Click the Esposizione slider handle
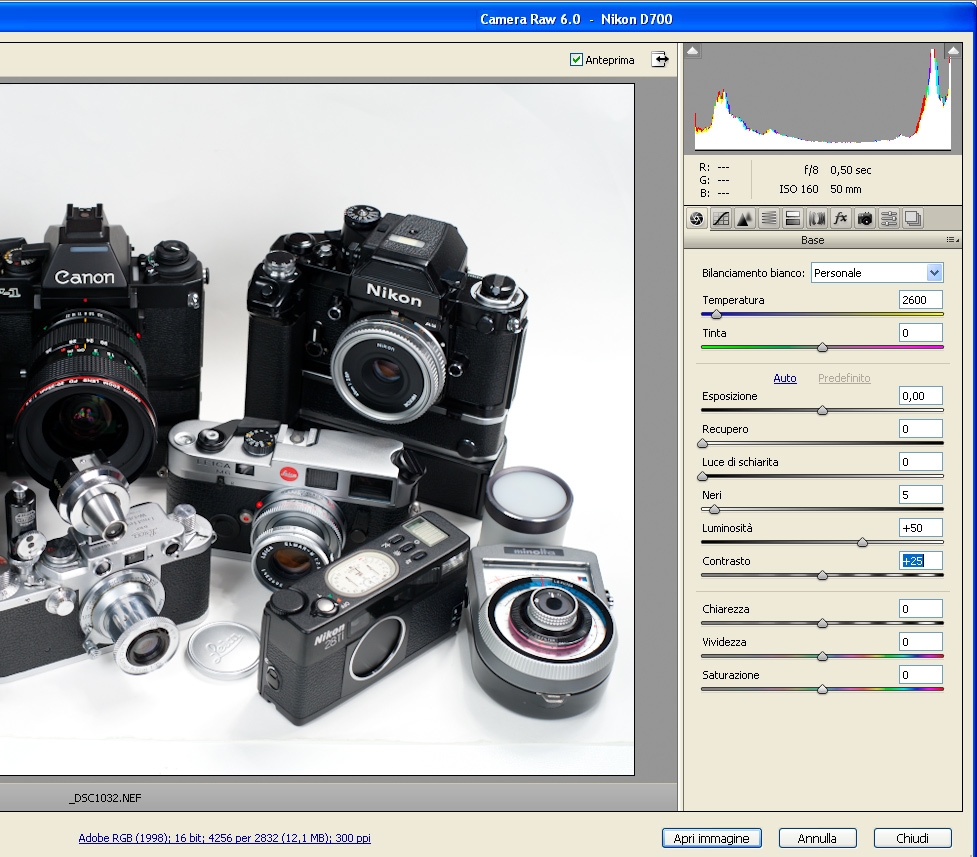977x857 pixels. 822,410
